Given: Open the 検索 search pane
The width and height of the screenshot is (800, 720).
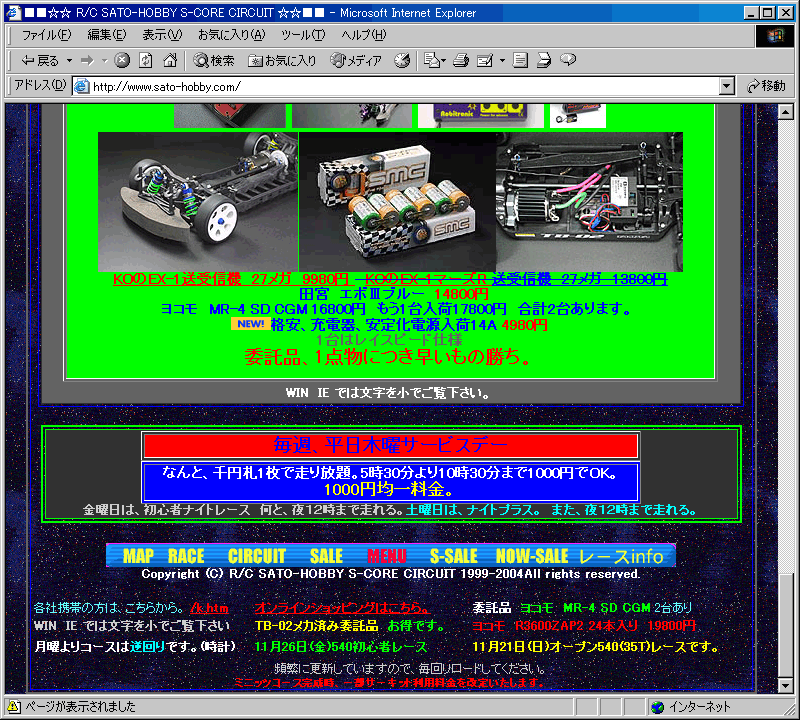Looking at the screenshot, I should (x=214, y=61).
